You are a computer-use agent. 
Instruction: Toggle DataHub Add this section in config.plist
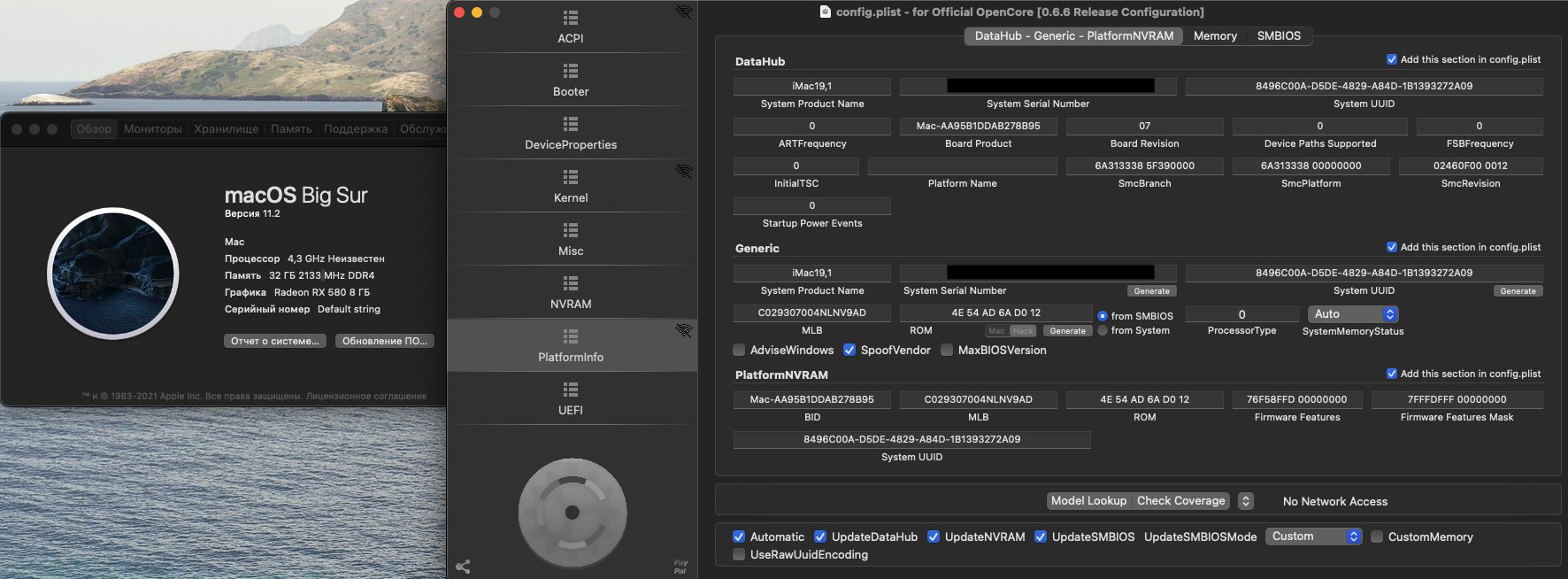coord(1392,59)
